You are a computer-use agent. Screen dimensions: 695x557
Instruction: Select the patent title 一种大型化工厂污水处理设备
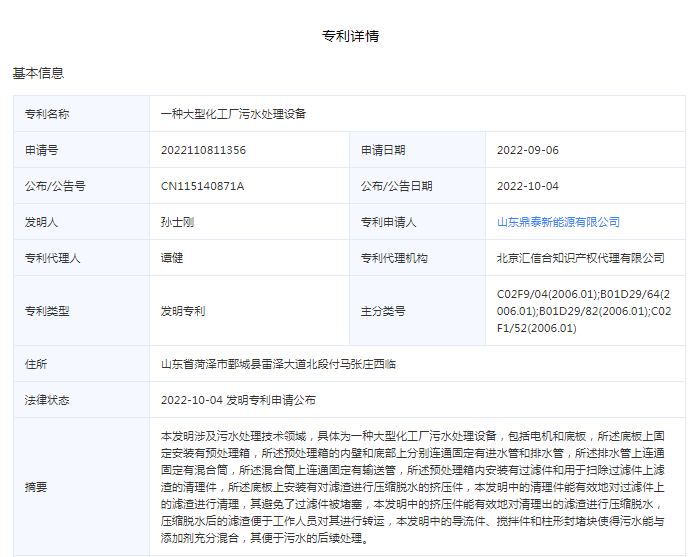point(233,114)
